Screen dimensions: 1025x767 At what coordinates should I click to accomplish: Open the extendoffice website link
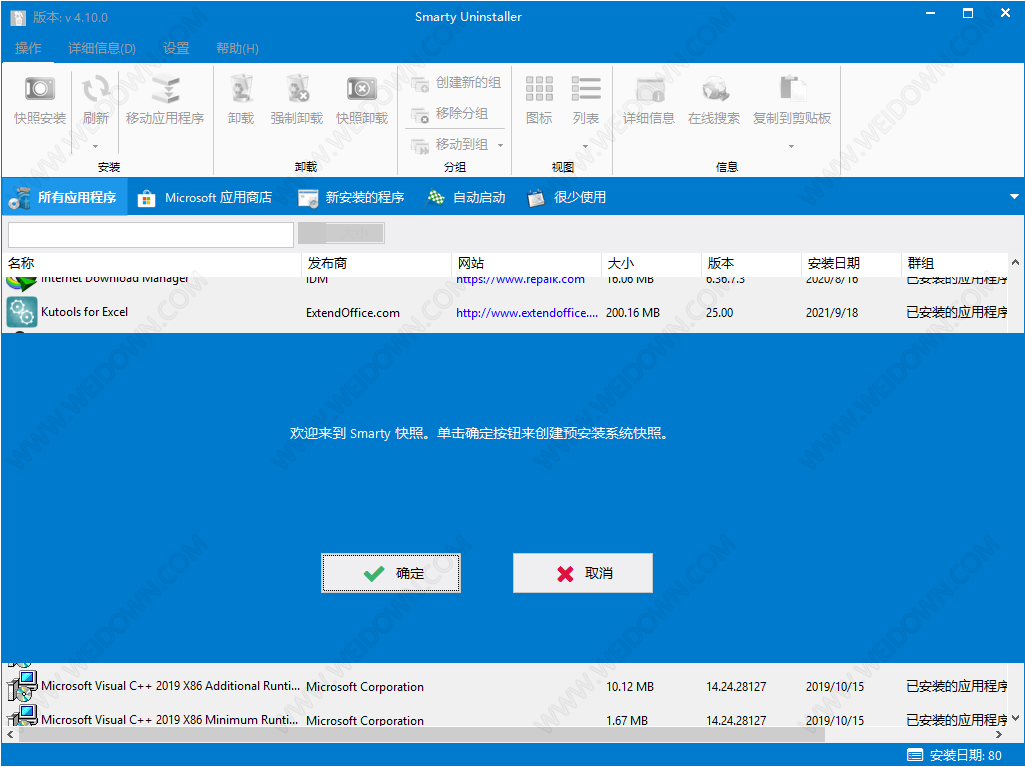coord(527,313)
